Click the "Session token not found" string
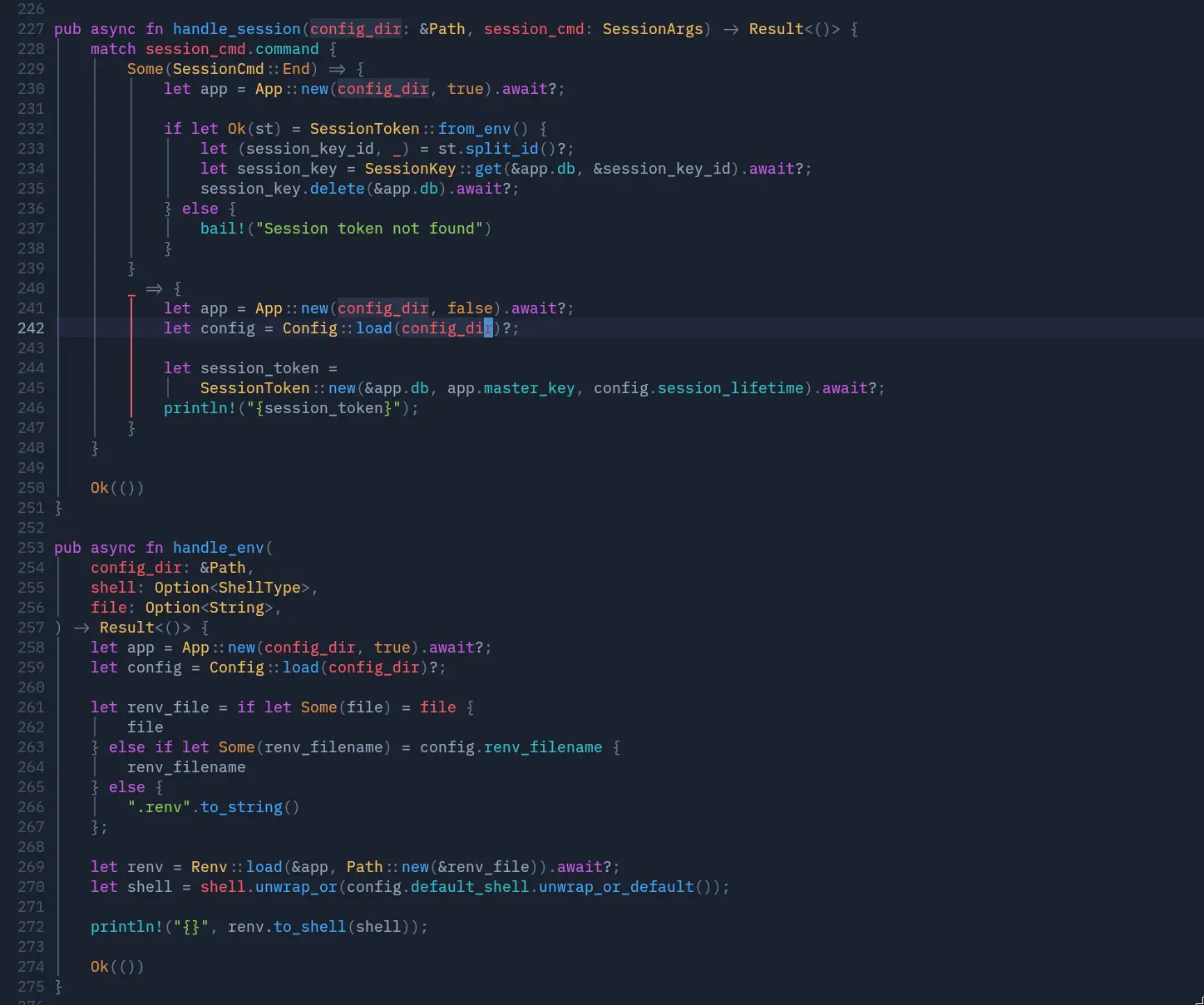1204x1005 pixels. (x=370, y=229)
